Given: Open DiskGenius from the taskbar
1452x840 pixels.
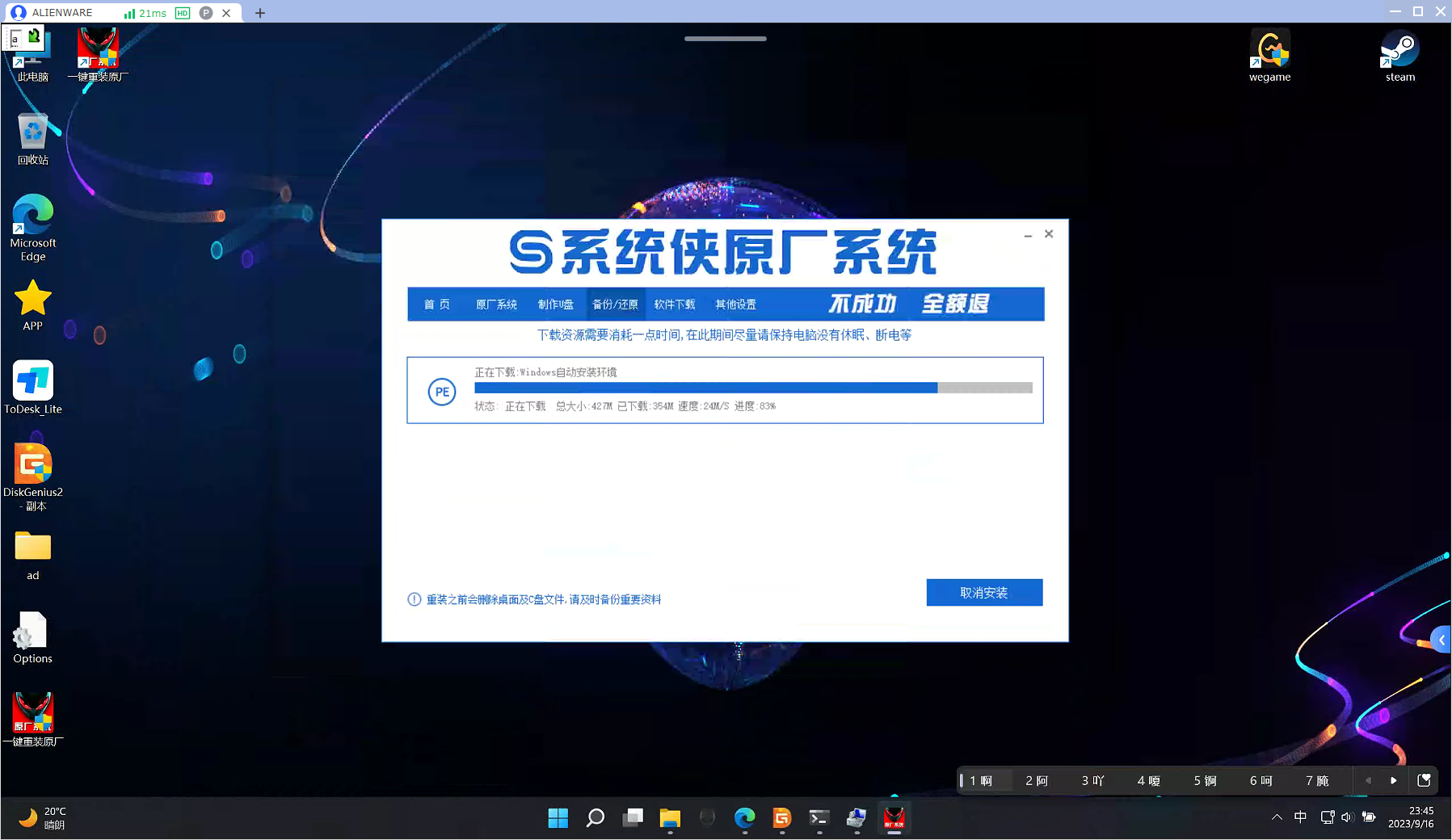Looking at the screenshot, I should pyautogui.click(x=781, y=818).
